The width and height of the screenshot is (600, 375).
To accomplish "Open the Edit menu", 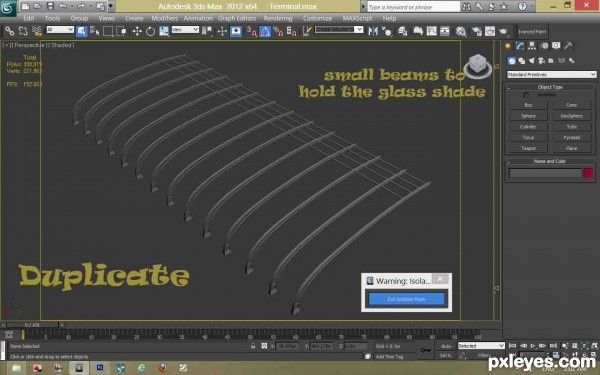I will (29, 18).
